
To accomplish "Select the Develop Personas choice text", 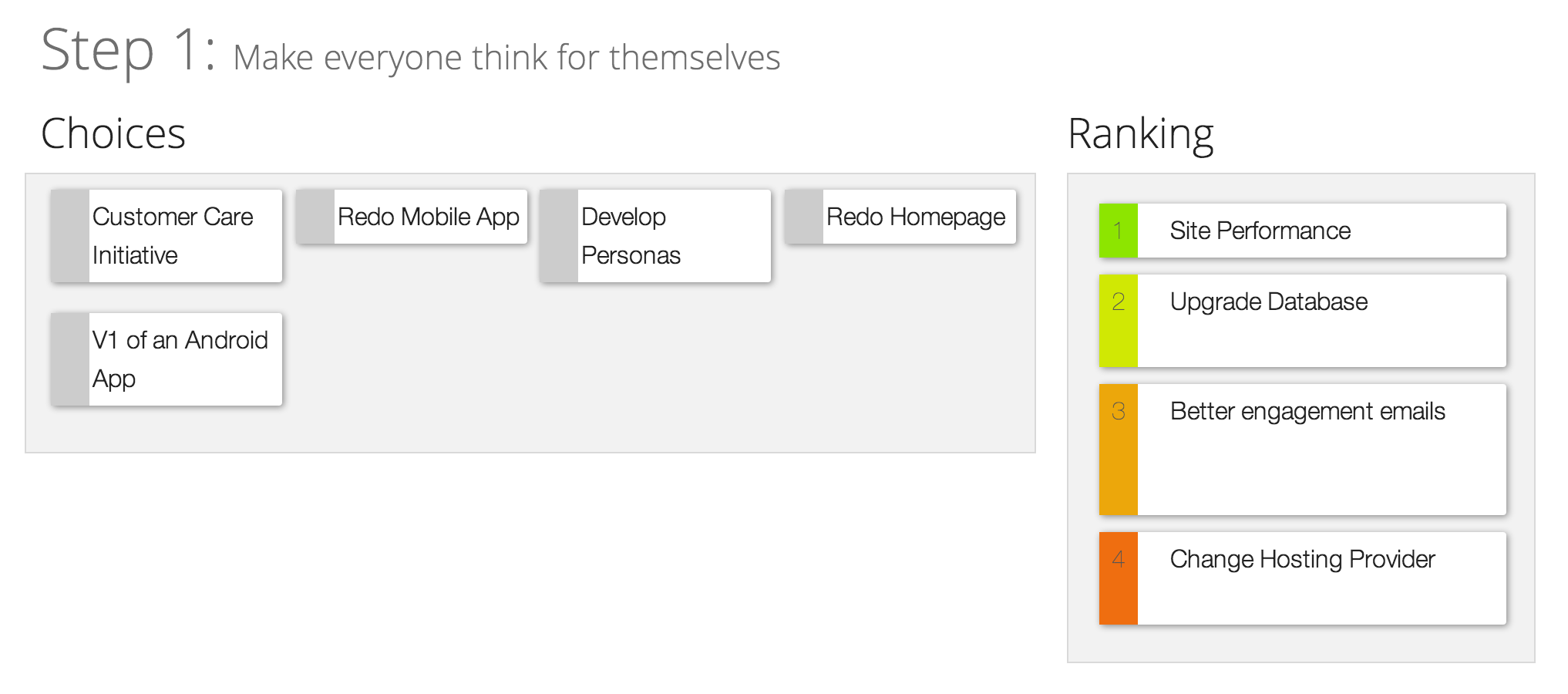I will pyautogui.click(x=631, y=236).
